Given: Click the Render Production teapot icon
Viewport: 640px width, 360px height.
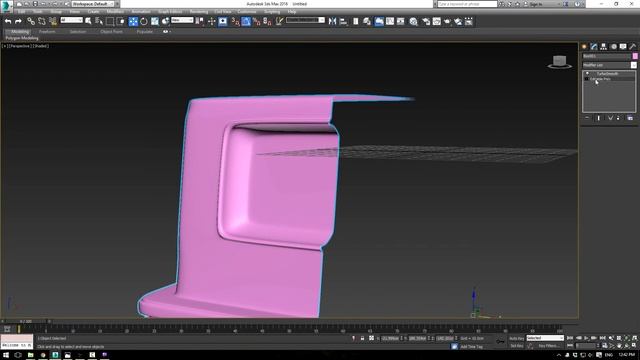Looking at the screenshot, I should coord(447,21).
